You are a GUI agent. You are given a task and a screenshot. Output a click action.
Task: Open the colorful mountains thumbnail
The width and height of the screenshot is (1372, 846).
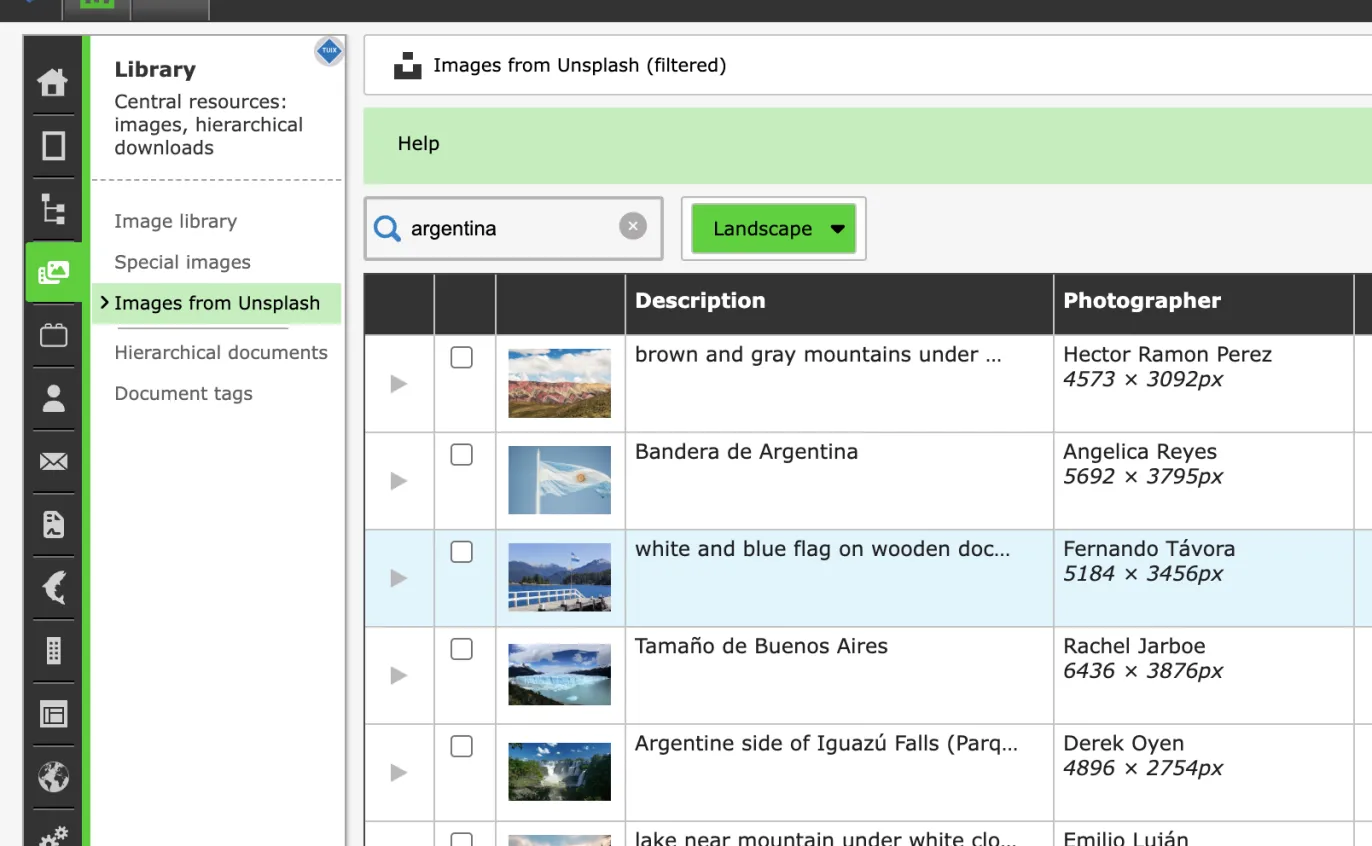pyautogui.click(x=559, y=383)
